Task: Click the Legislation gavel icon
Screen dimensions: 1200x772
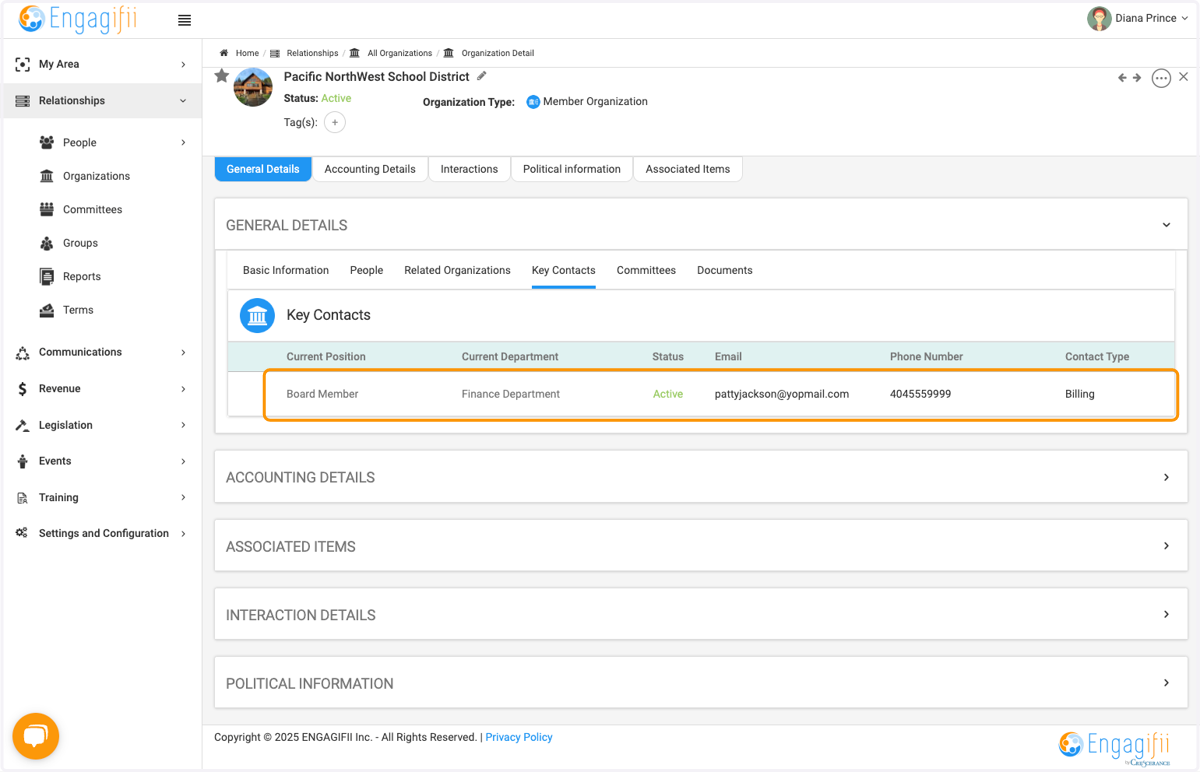Action: pos(22,425)
